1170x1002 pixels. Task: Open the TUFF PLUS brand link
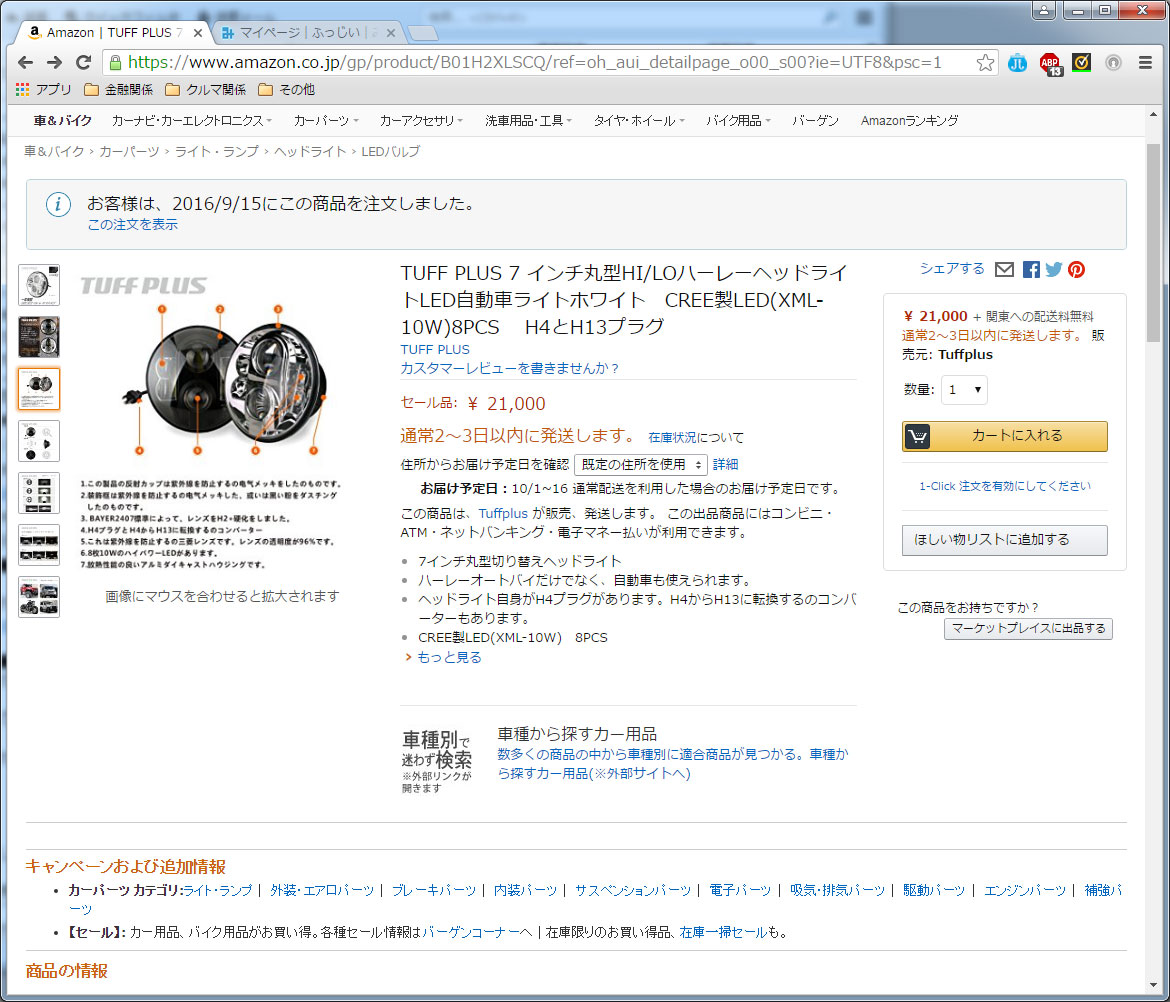point(435,349)
